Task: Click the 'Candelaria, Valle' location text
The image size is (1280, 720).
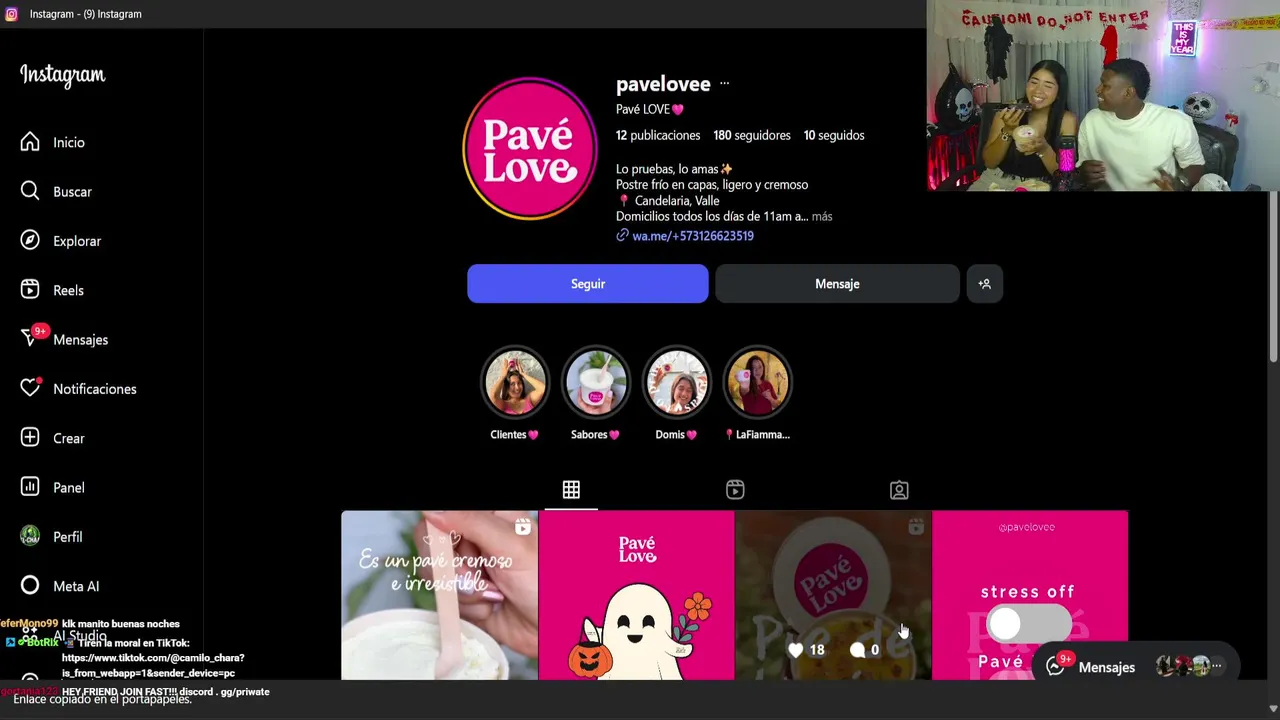Action: point(677,201)
